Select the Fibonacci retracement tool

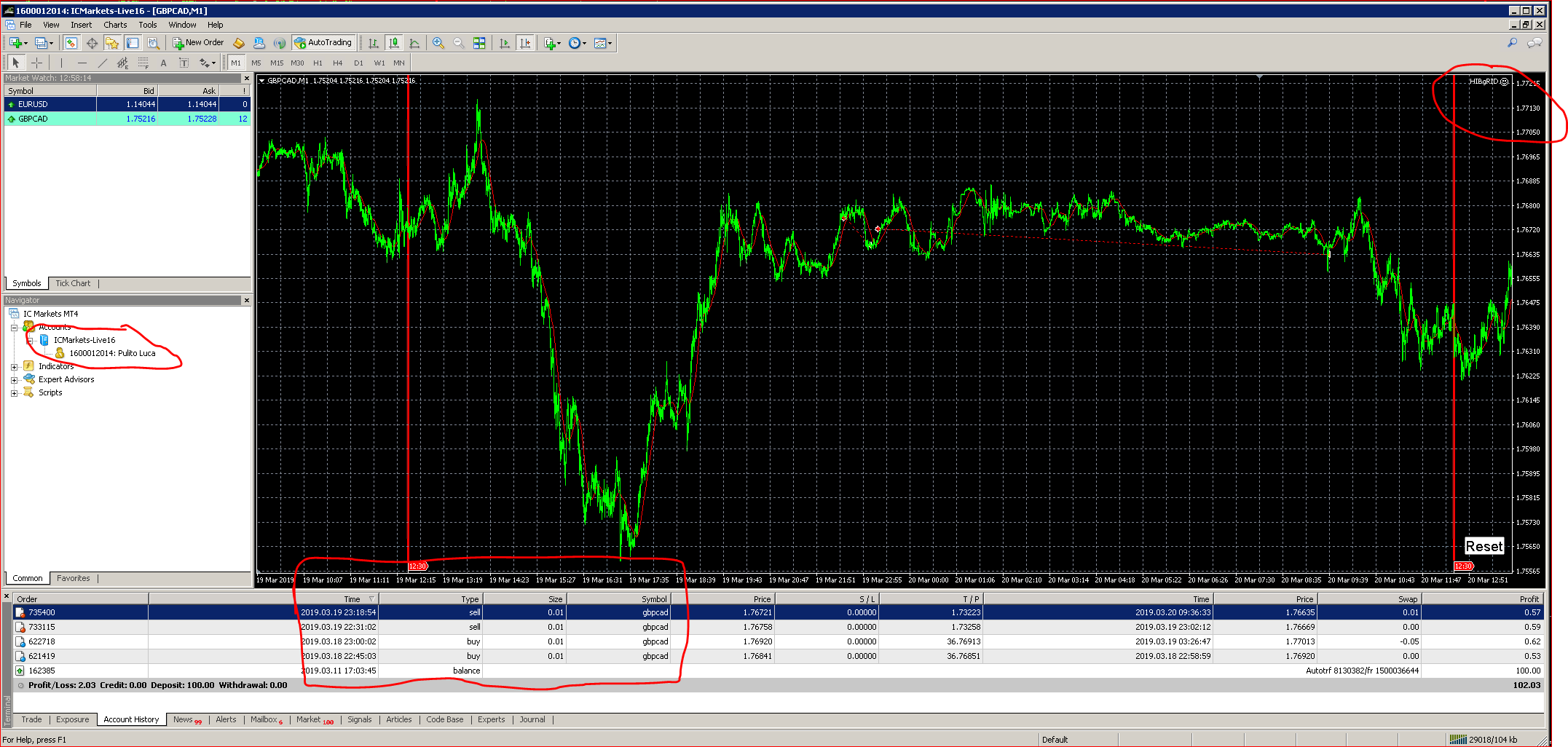[x=143, y=63]
